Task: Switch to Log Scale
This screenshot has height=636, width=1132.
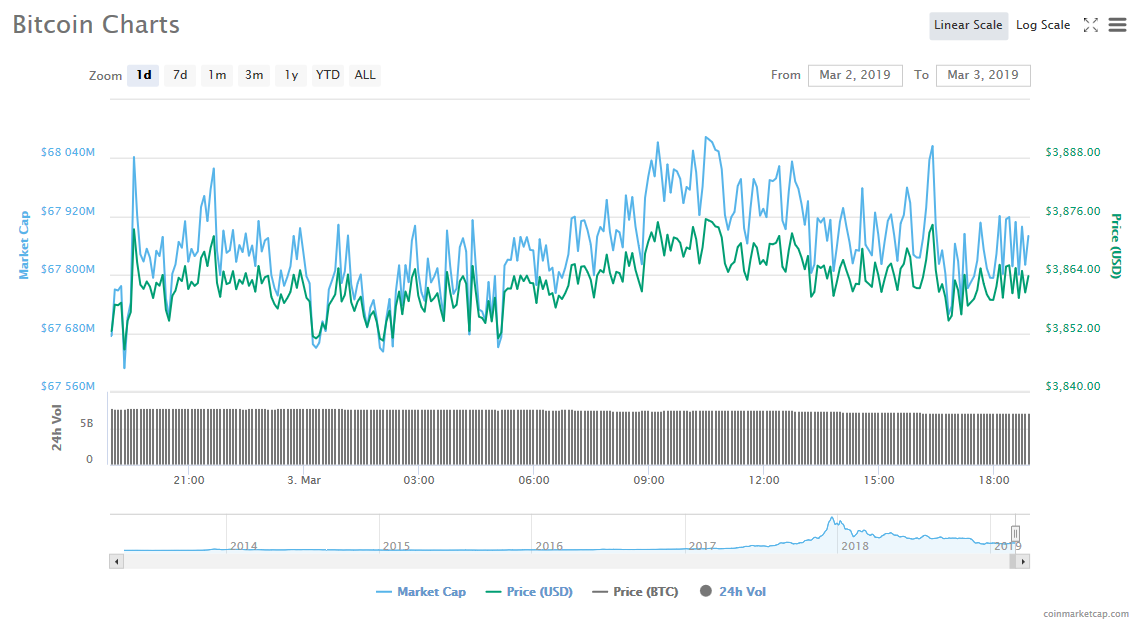Action: (x=1043, y=25)
